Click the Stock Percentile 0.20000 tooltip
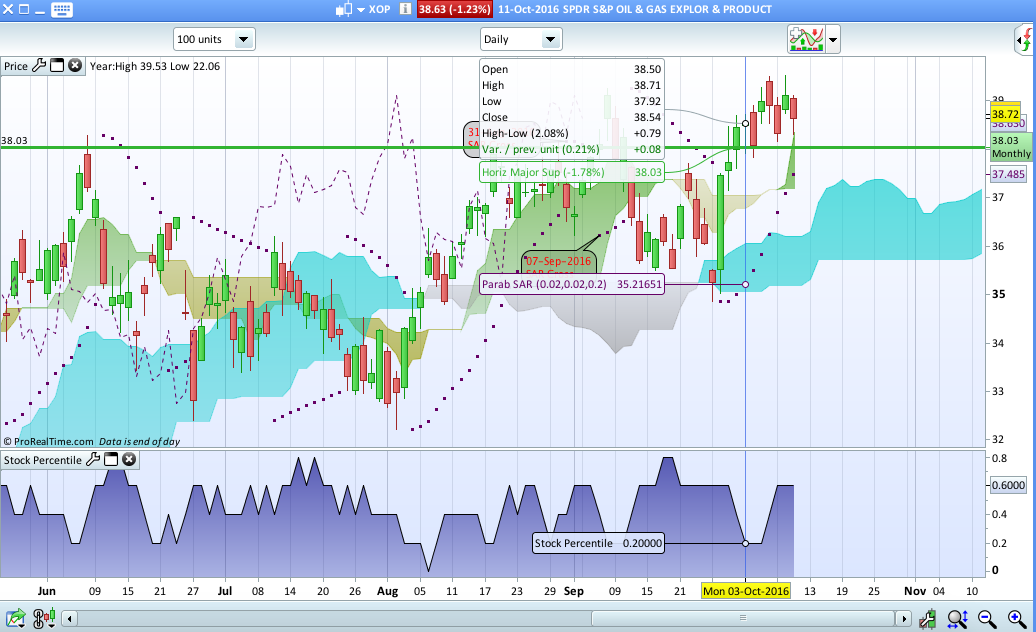Image resolution: width=1036 pixels, height=632 pixels. click(598, 543)
